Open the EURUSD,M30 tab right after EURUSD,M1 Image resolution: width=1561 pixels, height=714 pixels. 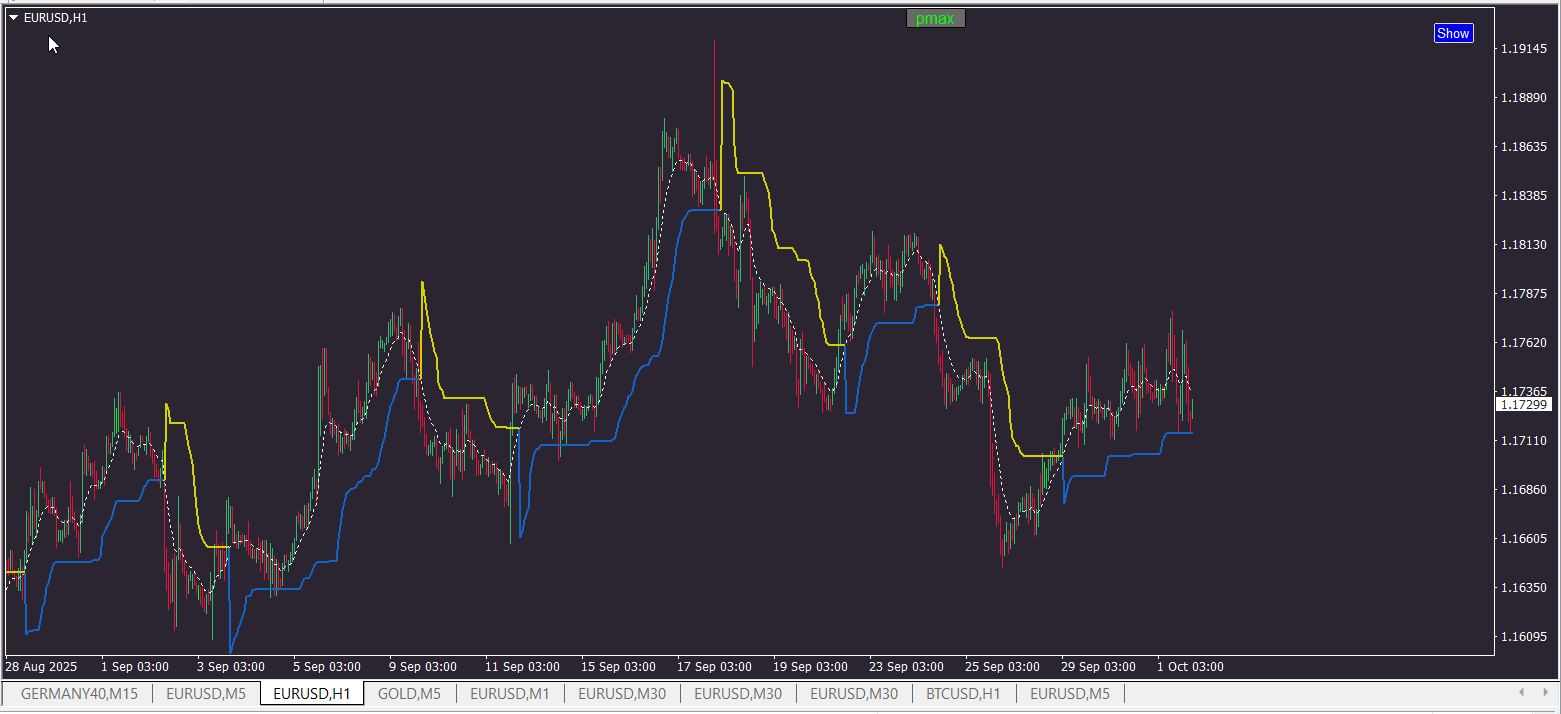pyautogui.click(x=622, y=693)
